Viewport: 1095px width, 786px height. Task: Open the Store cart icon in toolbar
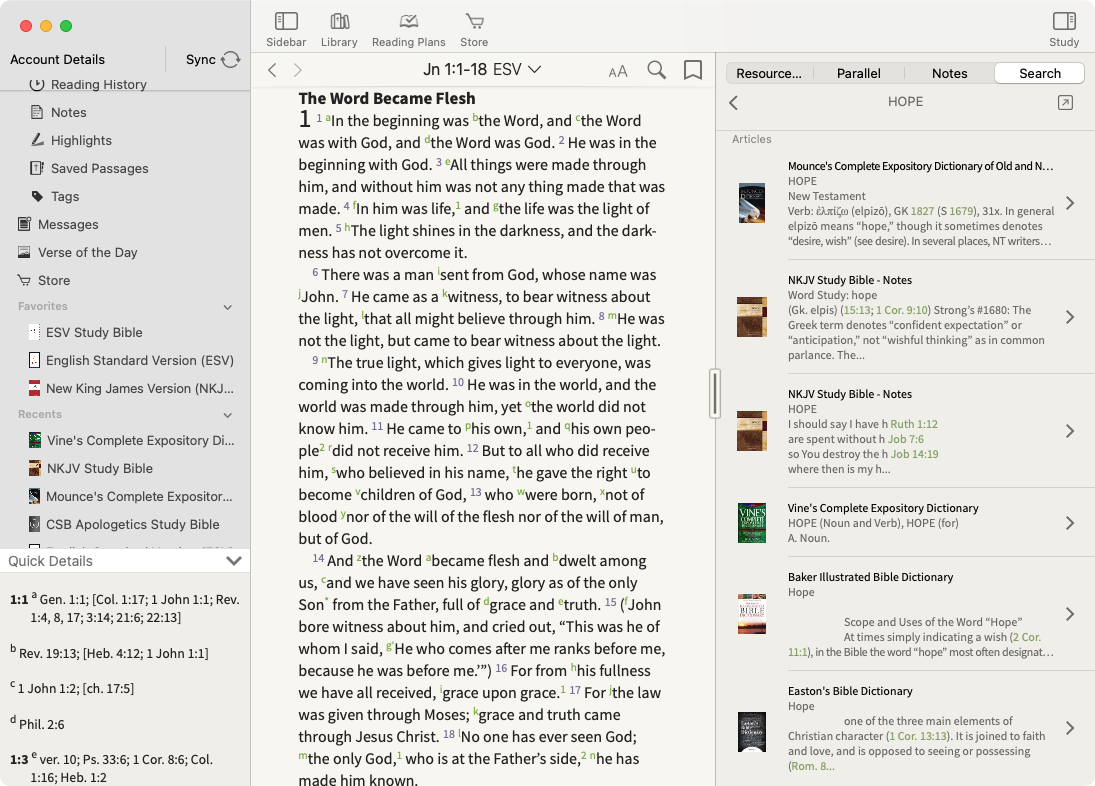[475, 22]
